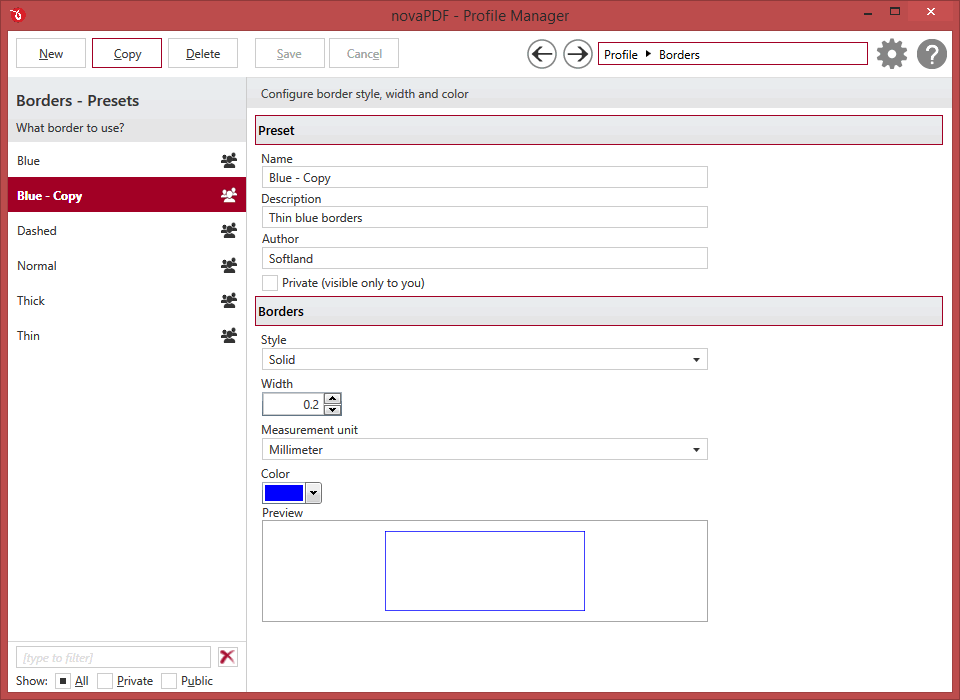Click Borders in the breadcrumb path
This screenshot has width=960, height=700.
coord(679,55)
